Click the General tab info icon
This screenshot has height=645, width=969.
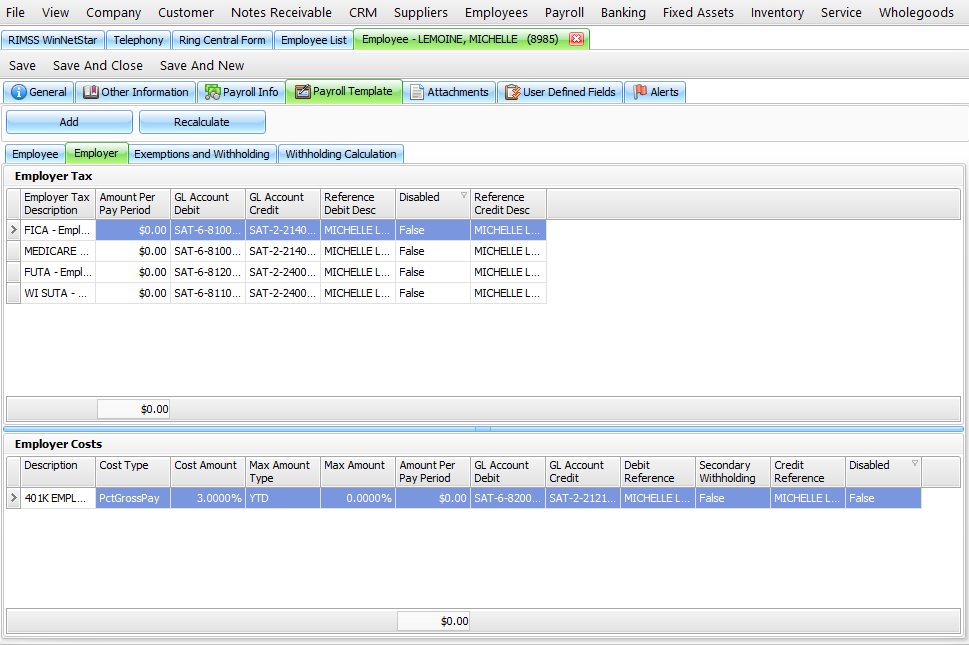pyautogui.click(x=19, y=92)
